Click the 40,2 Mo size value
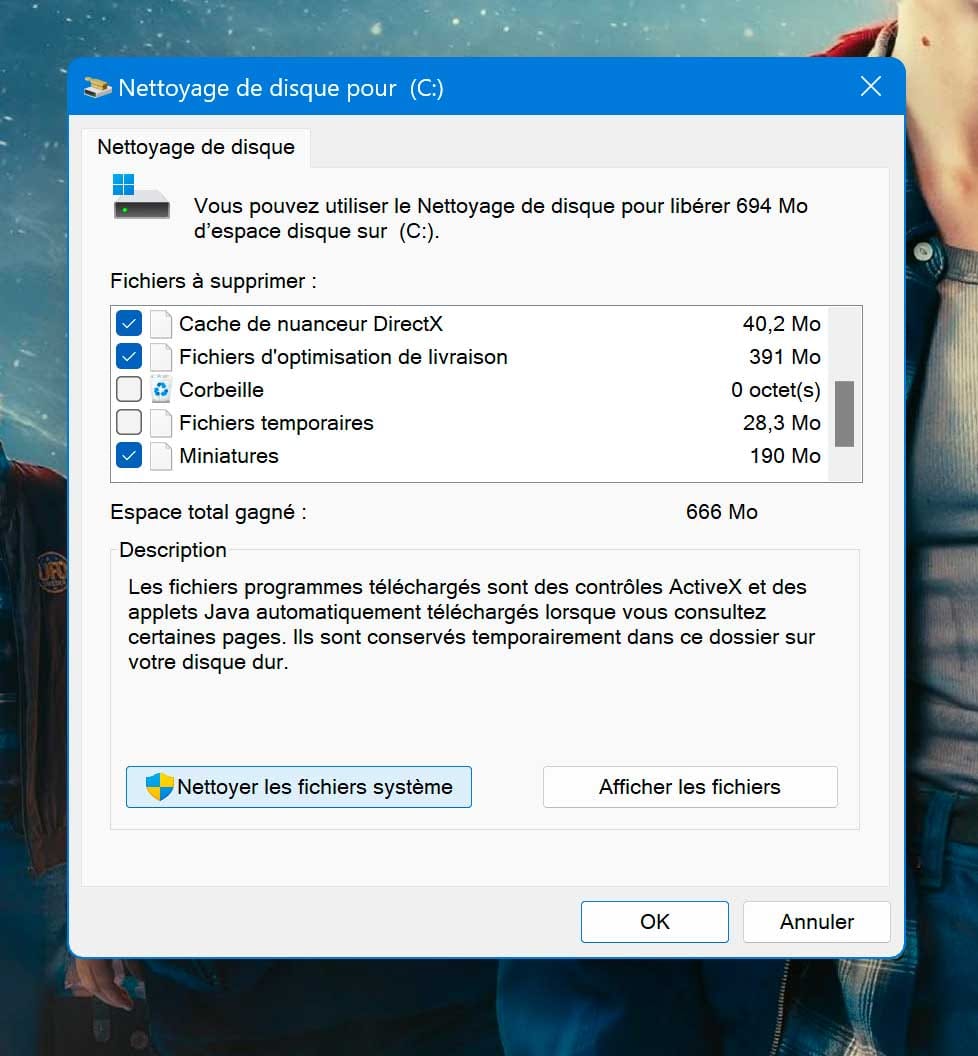978x1056 pixels. point(781,324)
